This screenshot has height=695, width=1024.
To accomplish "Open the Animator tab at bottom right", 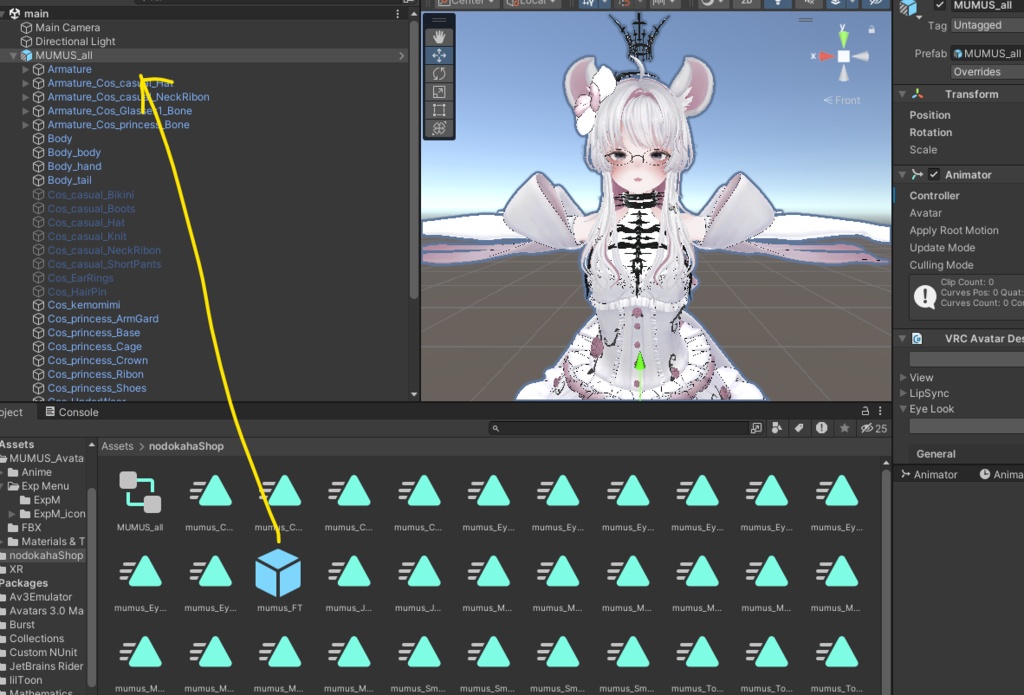I will pyautogui.click(x=931, y=474).
